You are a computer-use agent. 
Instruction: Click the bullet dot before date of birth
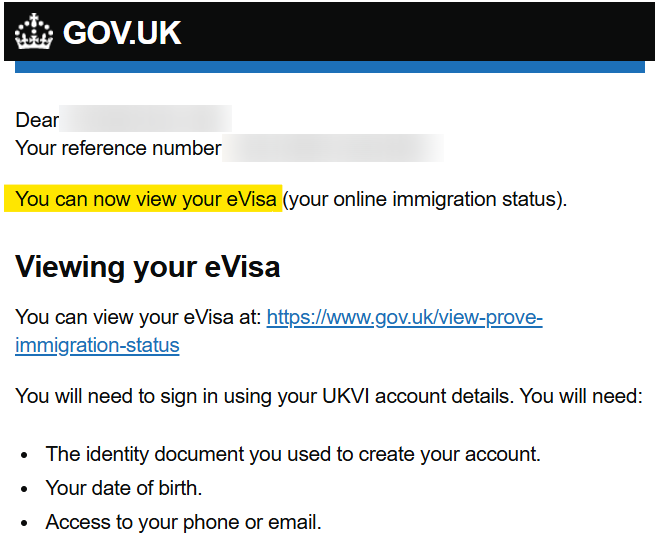coord(24,489)
